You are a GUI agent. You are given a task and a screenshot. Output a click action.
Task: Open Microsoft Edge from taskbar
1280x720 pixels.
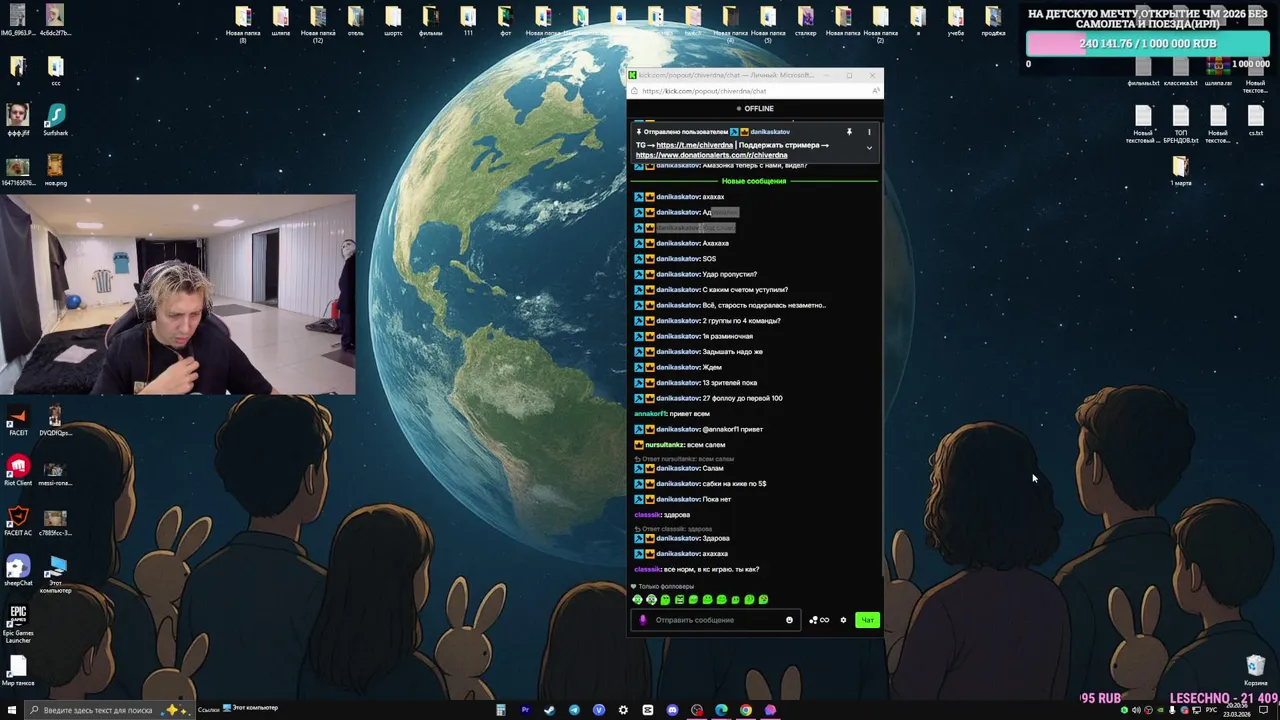point(721,710)
